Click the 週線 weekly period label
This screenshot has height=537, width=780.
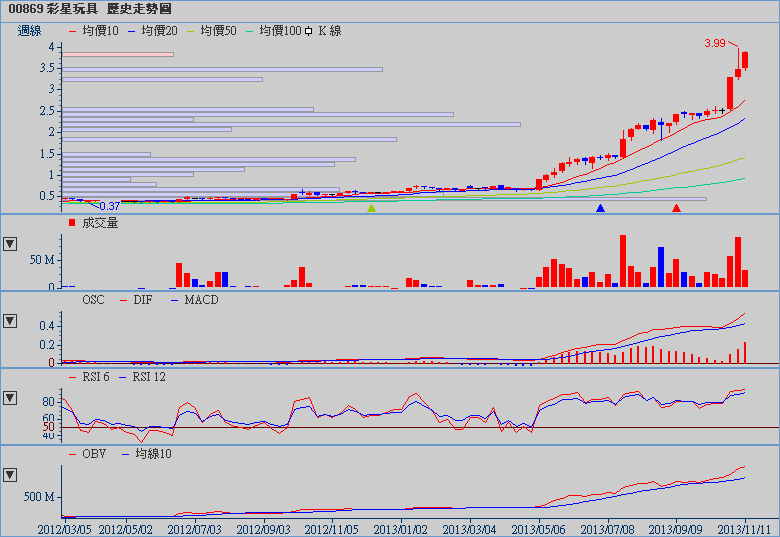click(x=30, y=31)
